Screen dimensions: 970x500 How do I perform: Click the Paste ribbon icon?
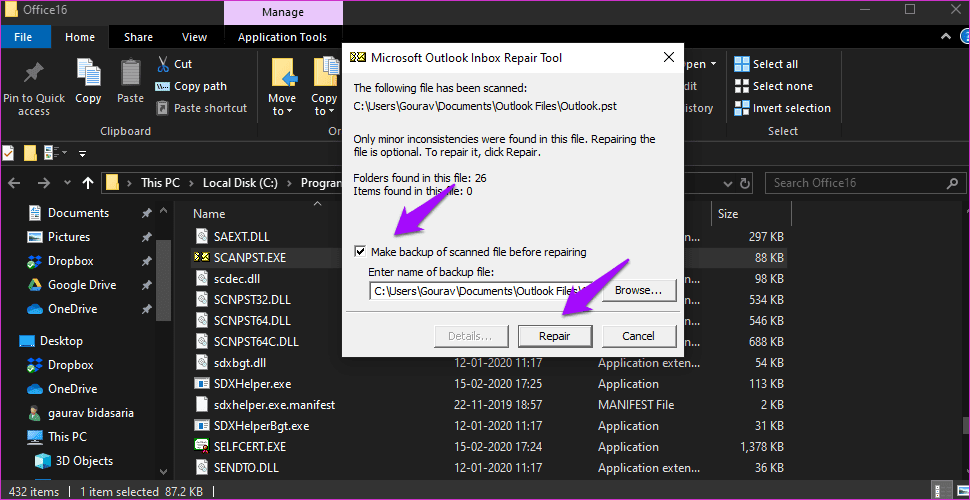(131, 82)
